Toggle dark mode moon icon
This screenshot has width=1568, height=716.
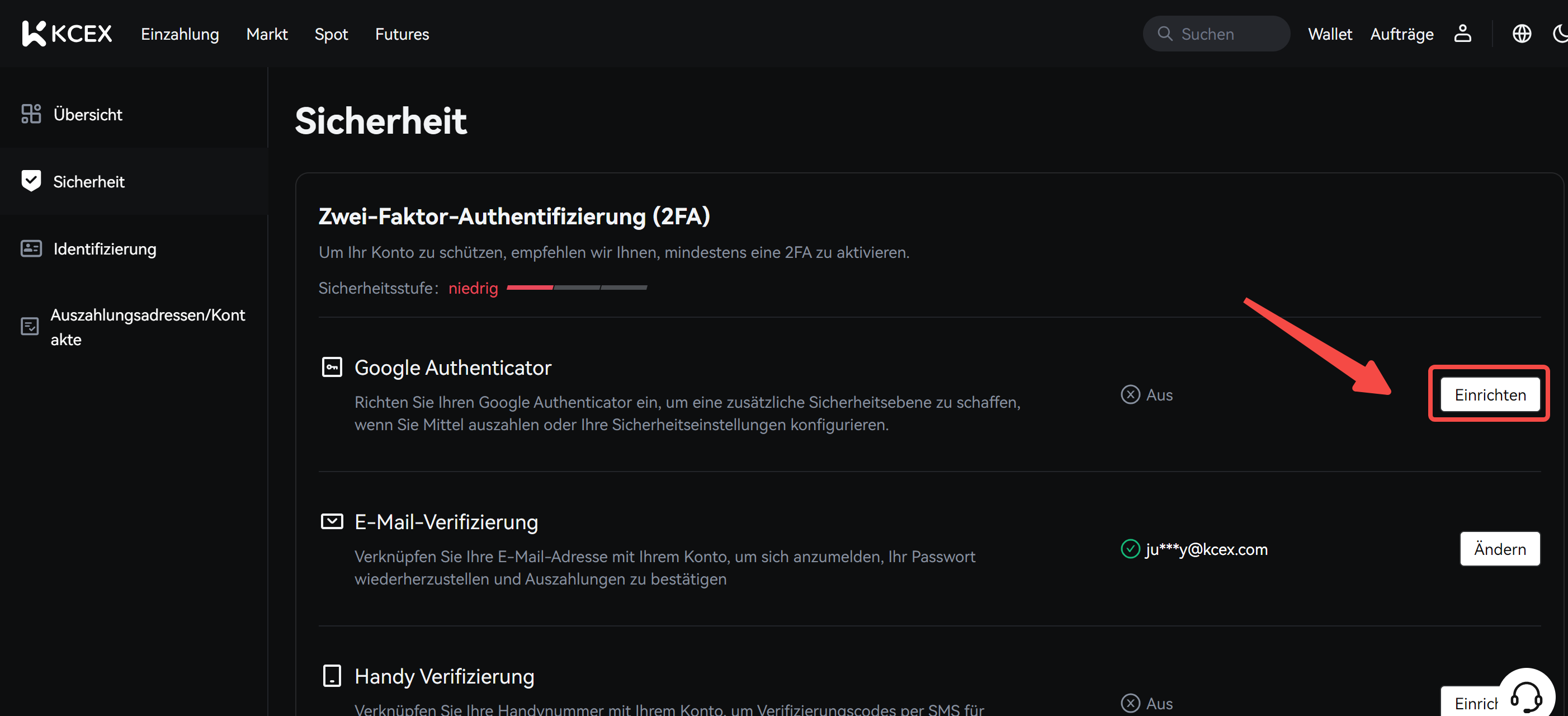(x=1560, y=34)
